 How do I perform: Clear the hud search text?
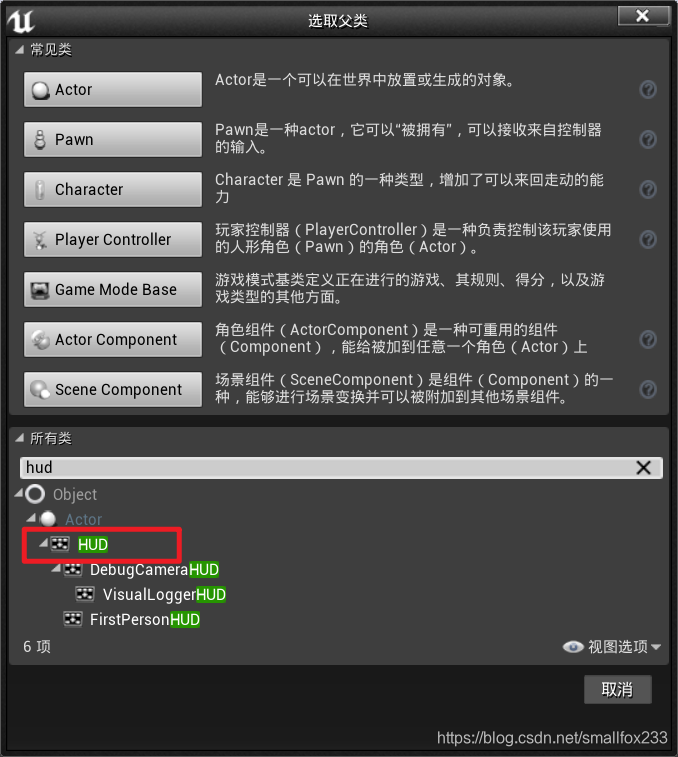point(643,467)
